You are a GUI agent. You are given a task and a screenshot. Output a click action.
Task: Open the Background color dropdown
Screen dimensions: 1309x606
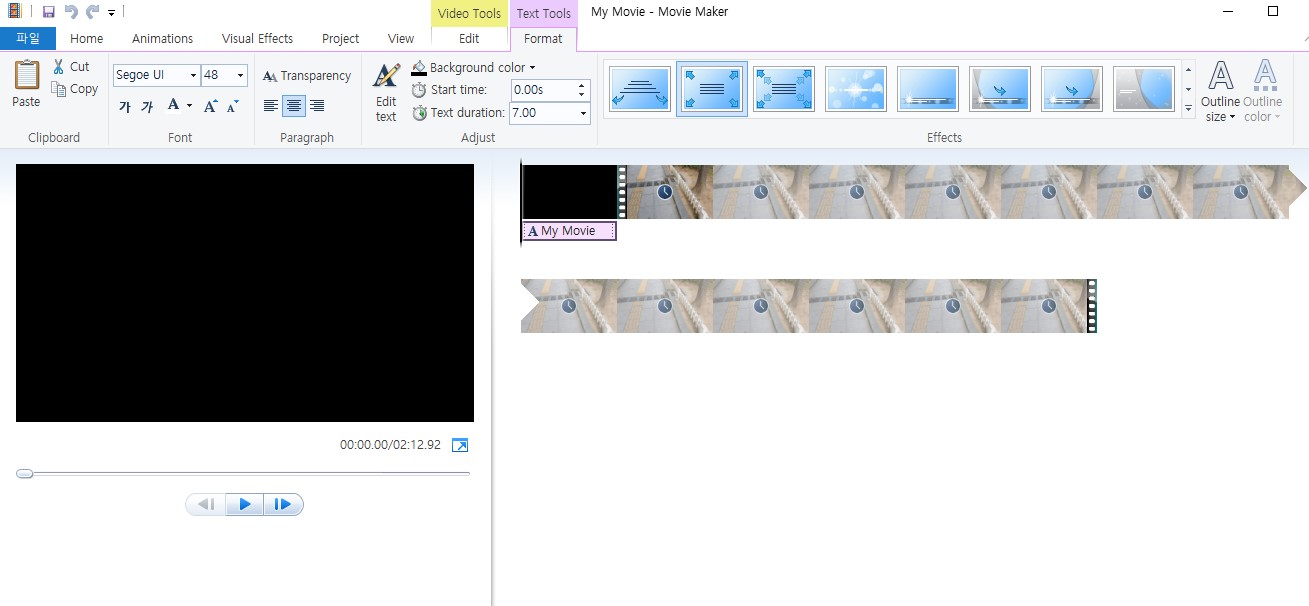474,67
